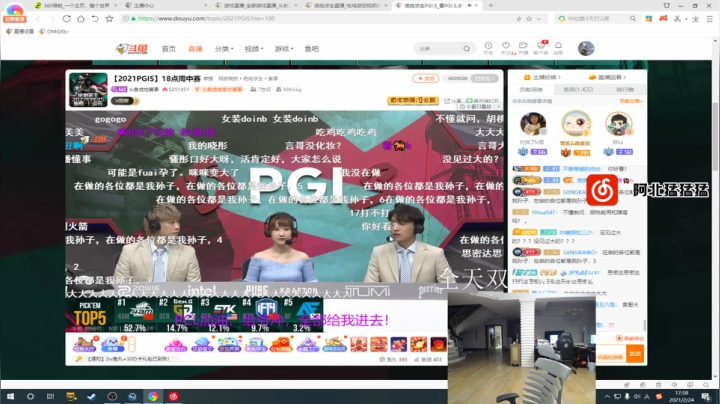This screenshot has width=720, height=404.
Task: Open the browser hamburger menu
Action: [x=710, y=19]
